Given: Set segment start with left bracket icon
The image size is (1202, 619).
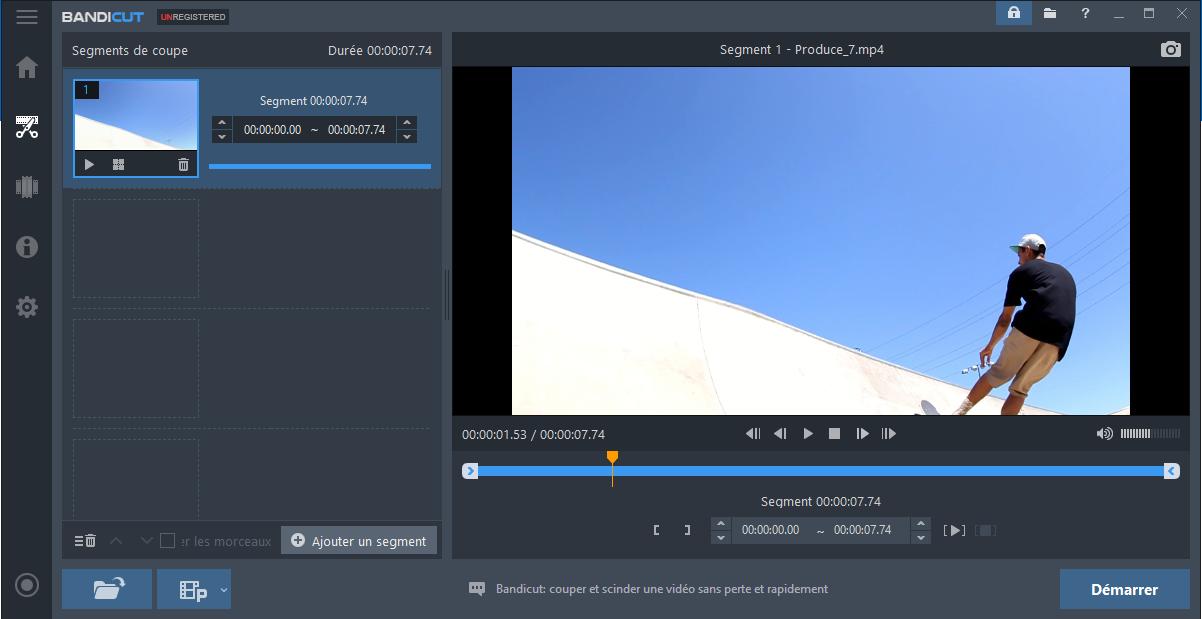Looking at the screenshot, I should pyautogui.click(x=656, y=530).
